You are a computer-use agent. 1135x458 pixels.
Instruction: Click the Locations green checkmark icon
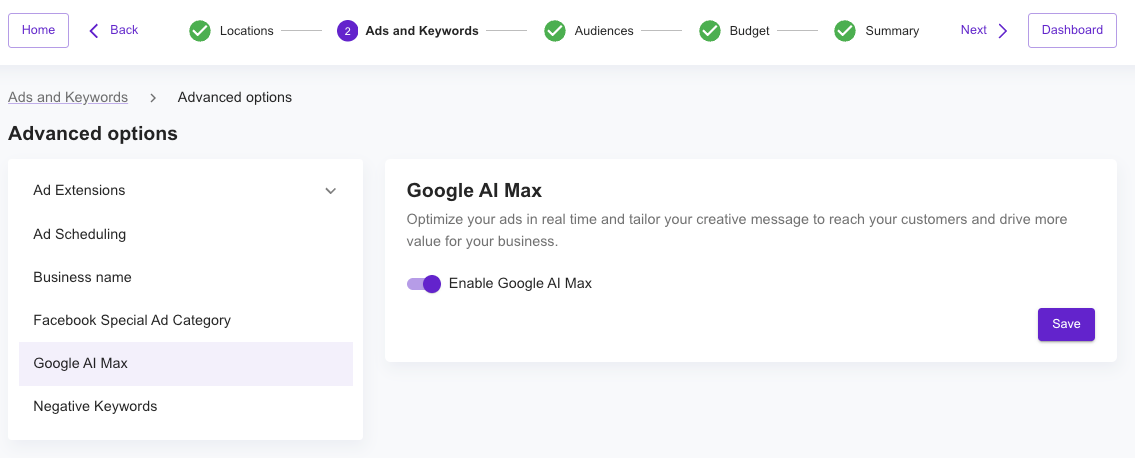(200, 31)
